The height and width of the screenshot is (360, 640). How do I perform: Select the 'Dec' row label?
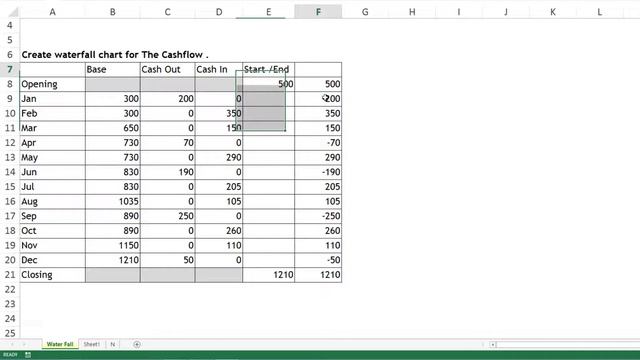pyautogui.click(x=53, y=260)
